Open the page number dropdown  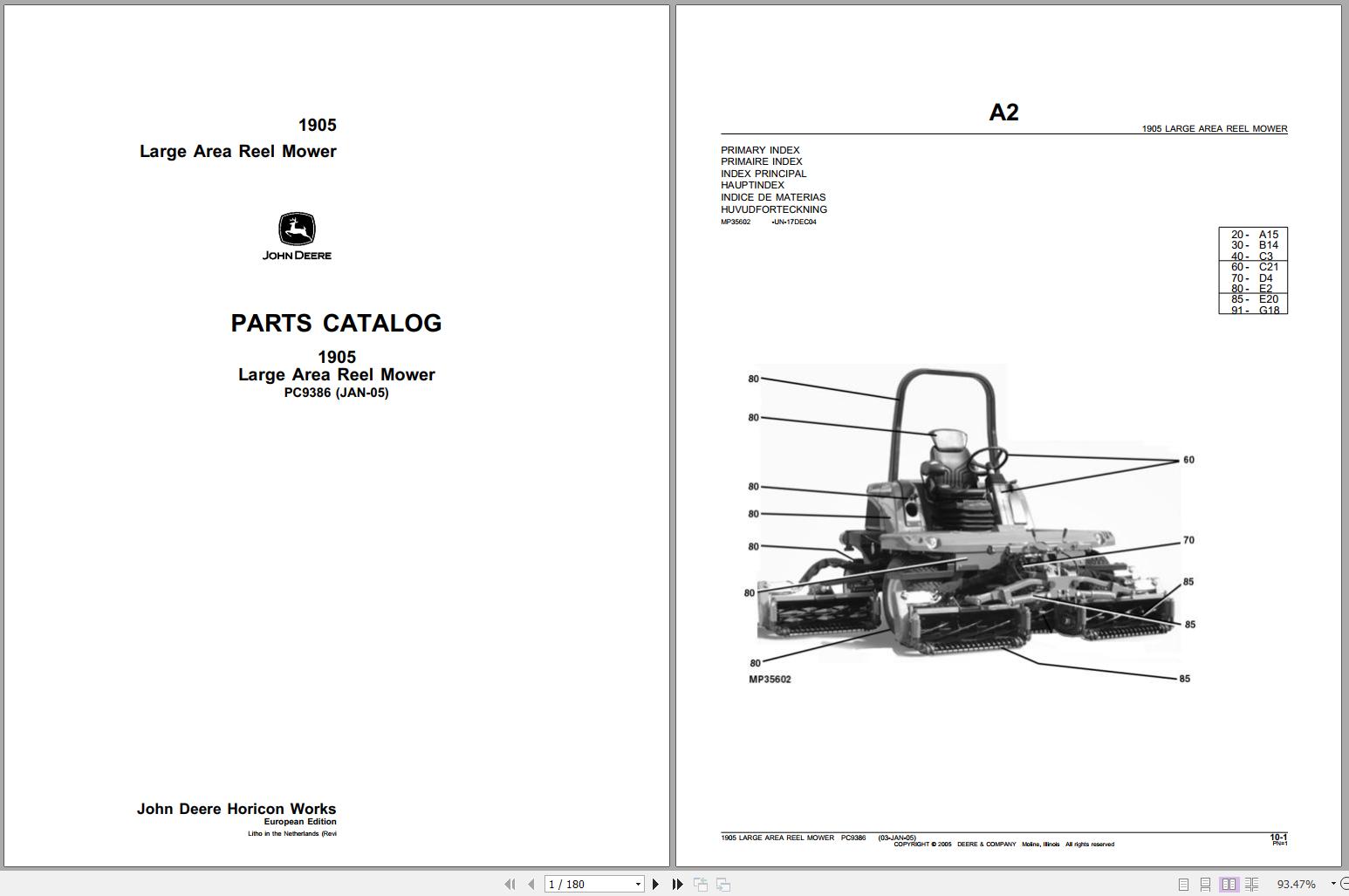[638, 885]
